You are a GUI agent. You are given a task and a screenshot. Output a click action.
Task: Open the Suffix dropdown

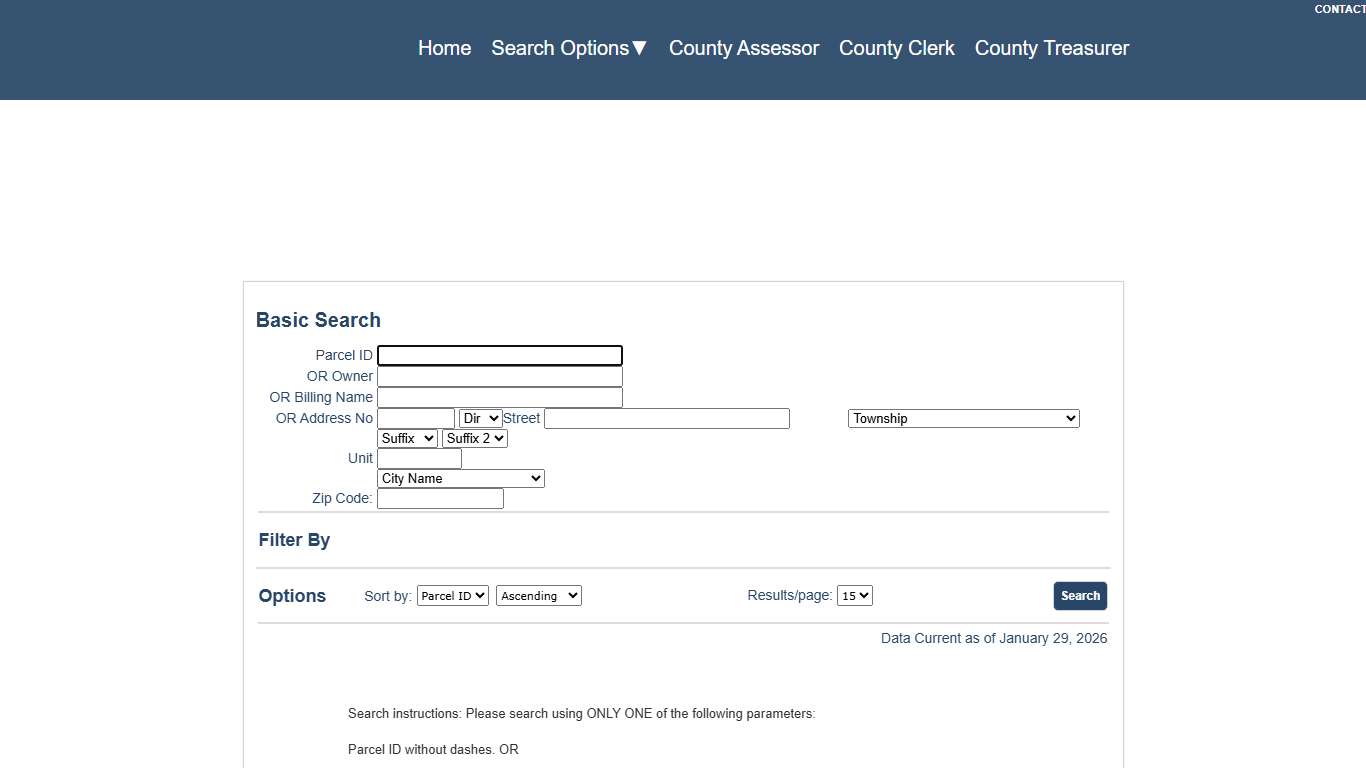point(406,438)
